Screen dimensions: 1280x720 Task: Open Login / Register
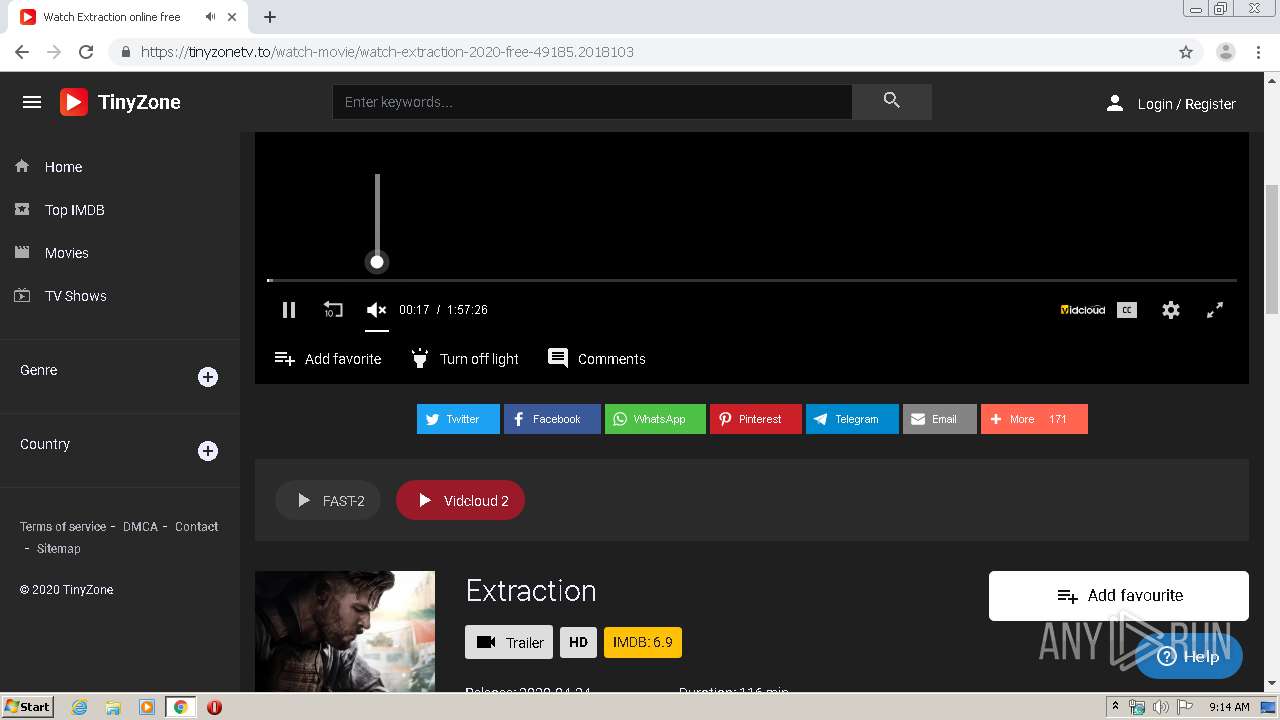click(1171, 104)
